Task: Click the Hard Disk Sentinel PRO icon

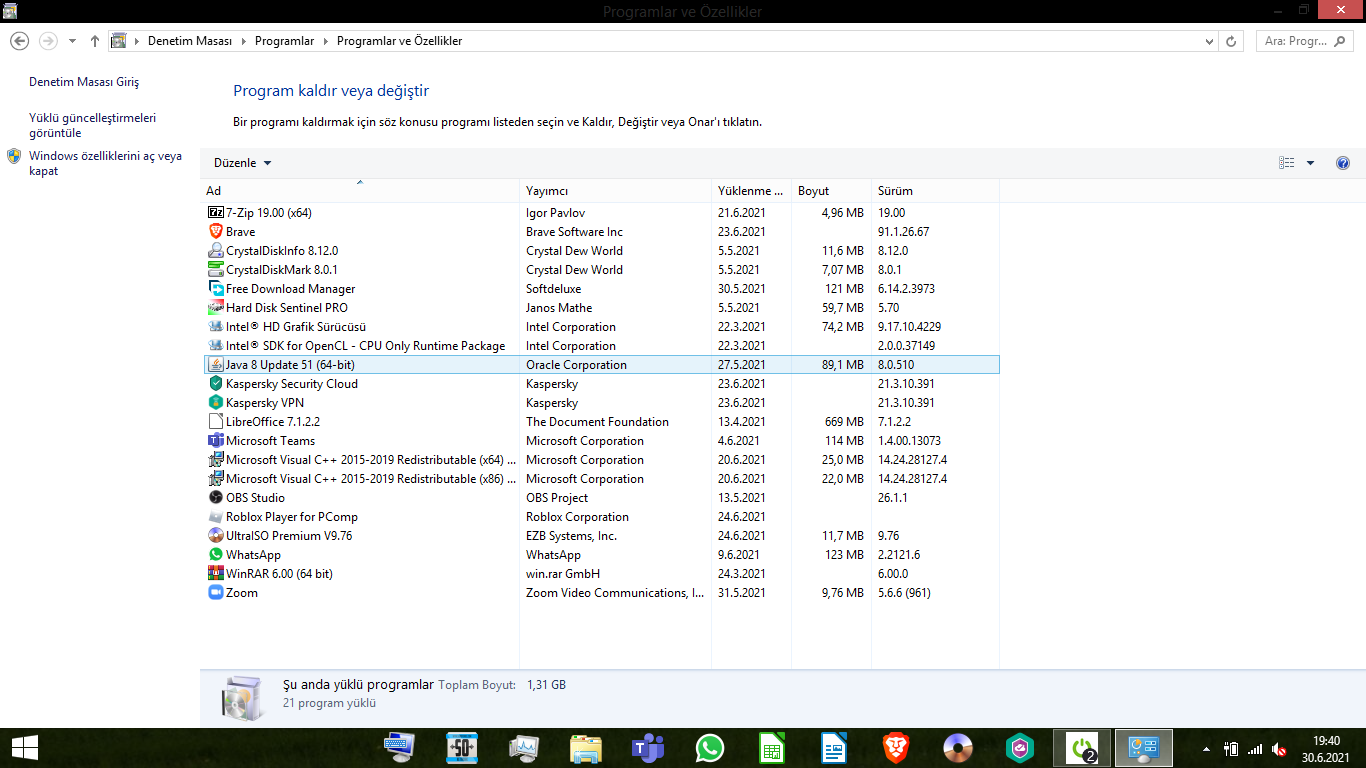Action: tap(216, 307)
